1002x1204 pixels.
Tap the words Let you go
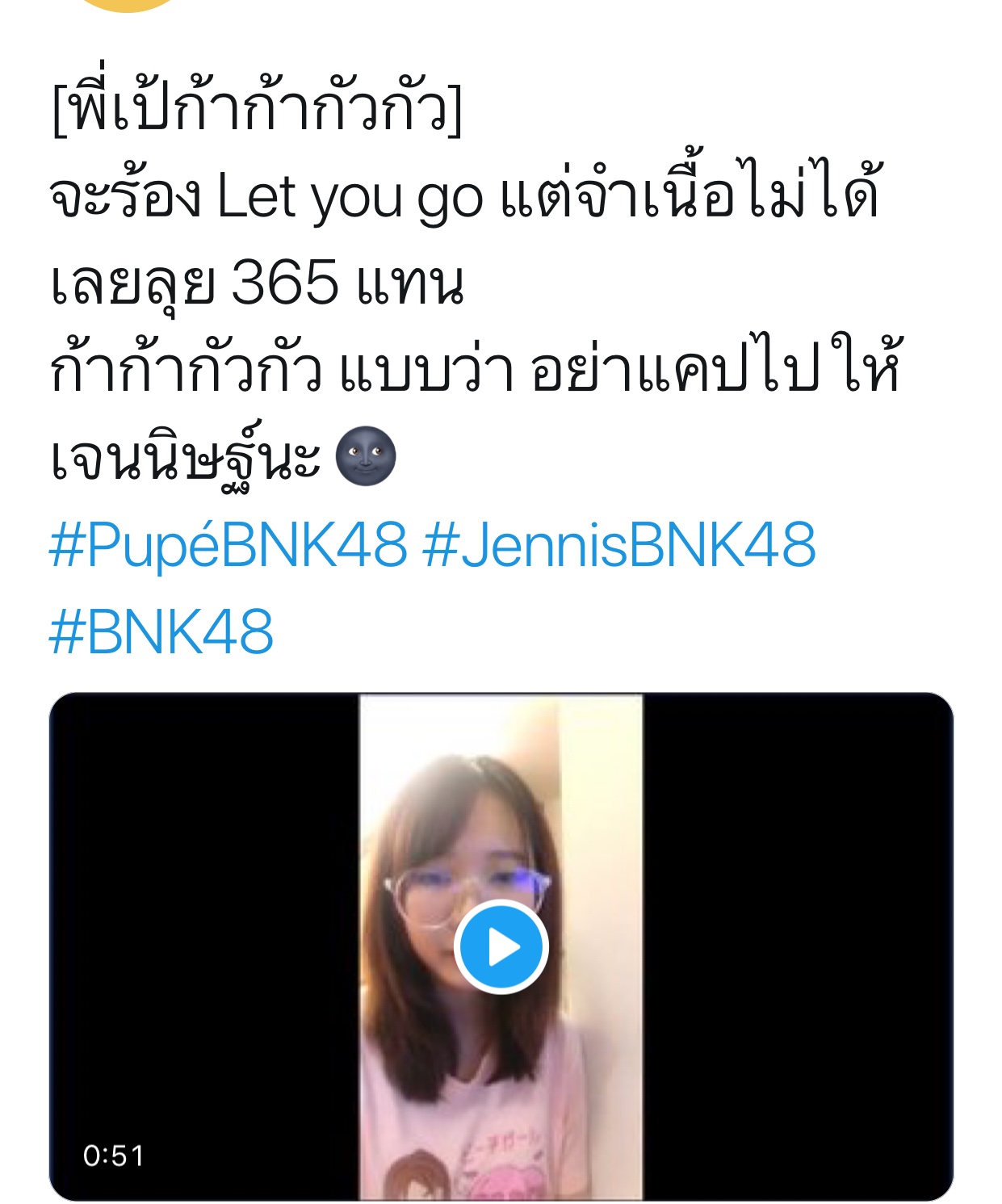(x=350, y=197)
